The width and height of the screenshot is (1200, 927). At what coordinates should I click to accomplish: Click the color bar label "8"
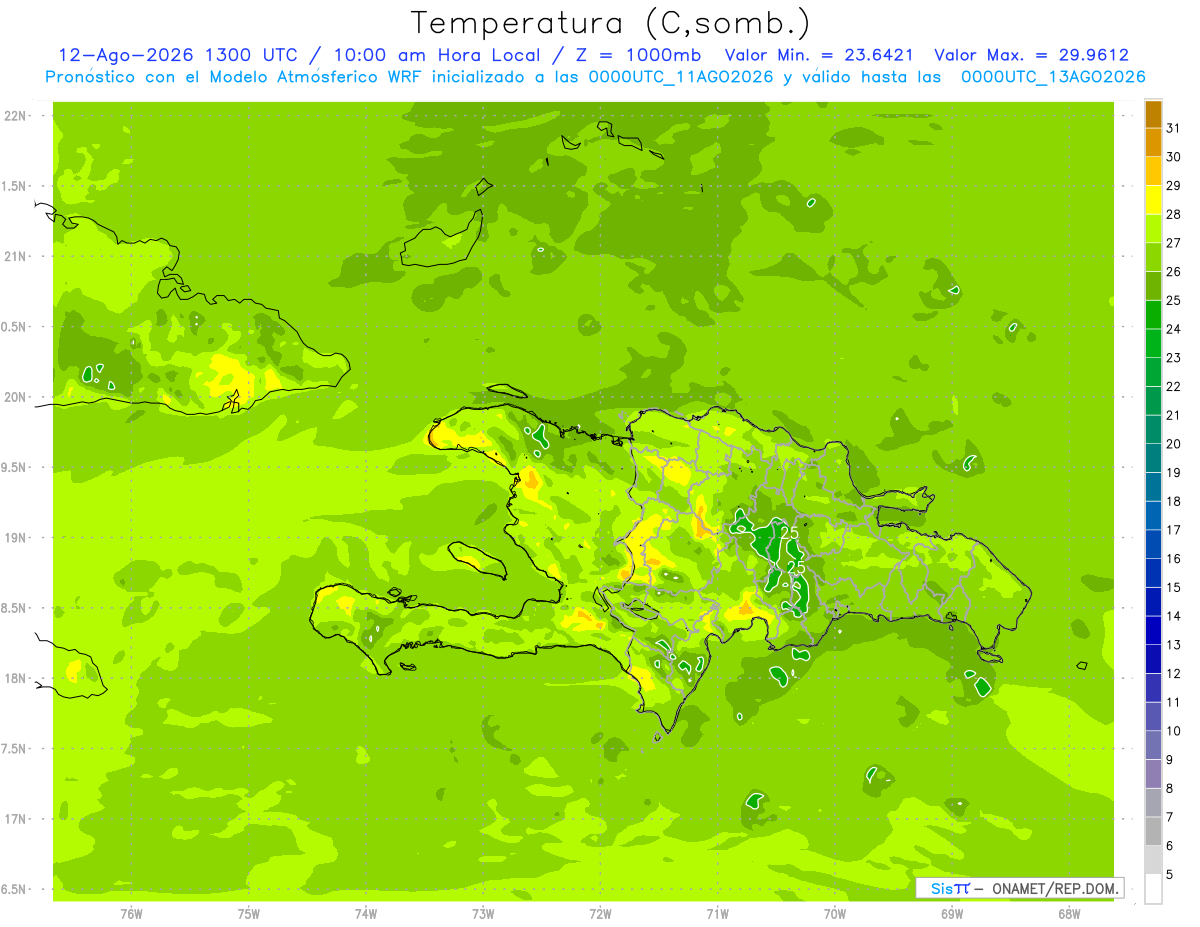pos(1169,788)
